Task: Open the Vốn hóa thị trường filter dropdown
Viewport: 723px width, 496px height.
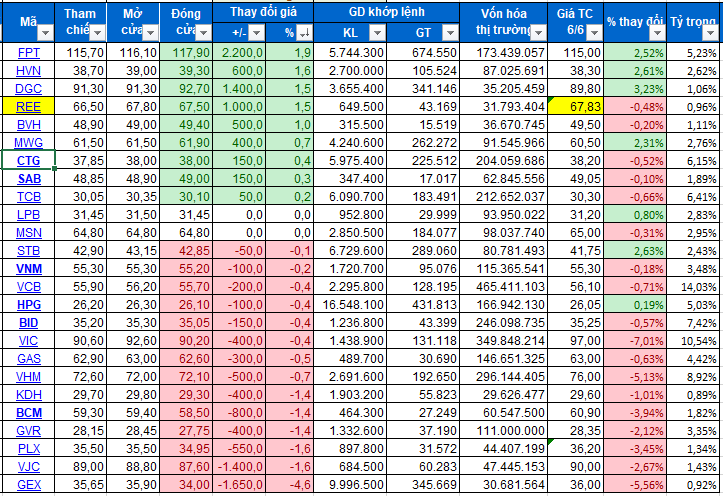Action: click(x=538, y=33)
